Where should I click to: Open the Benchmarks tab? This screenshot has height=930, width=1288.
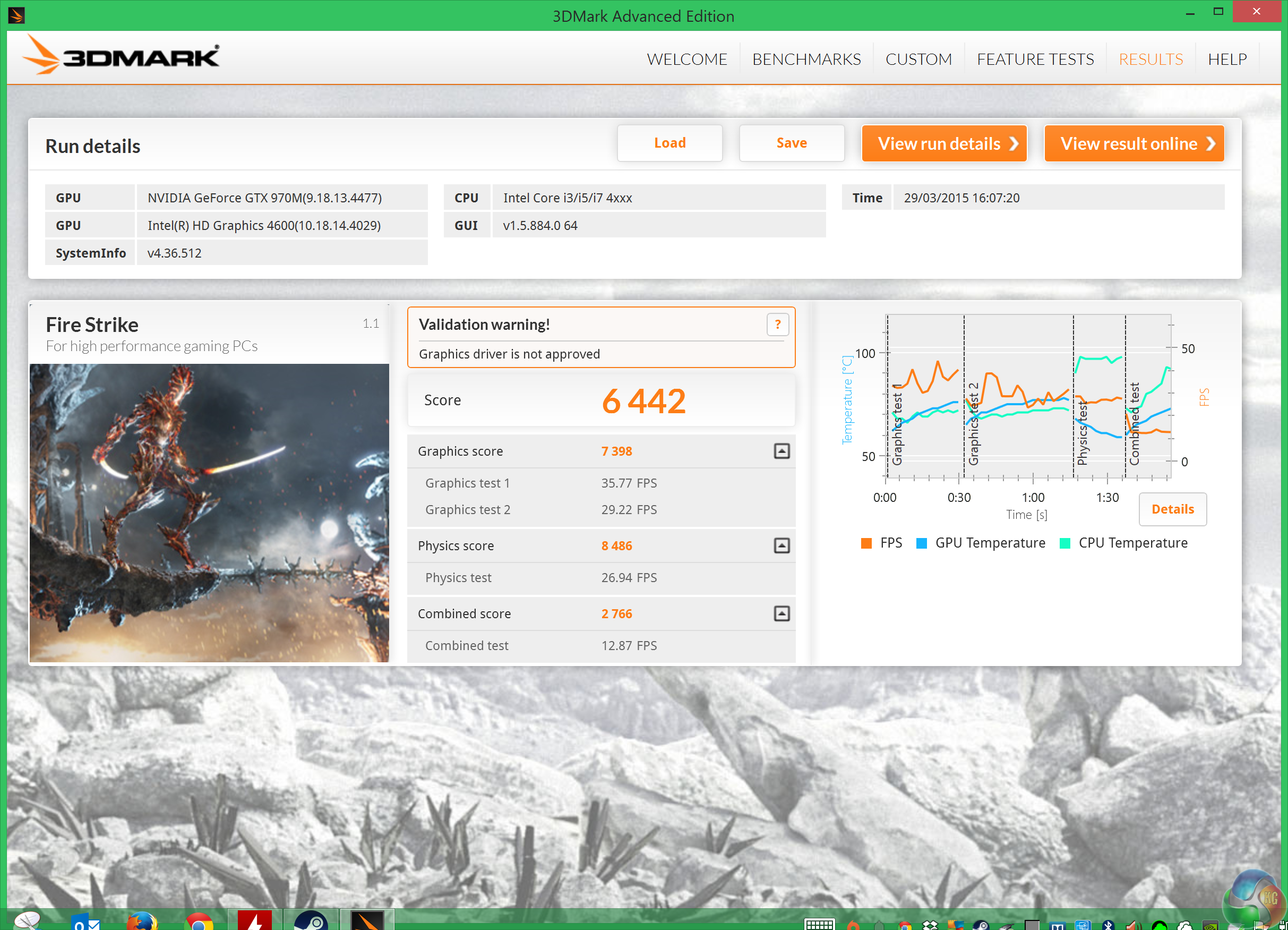point(806,59)
